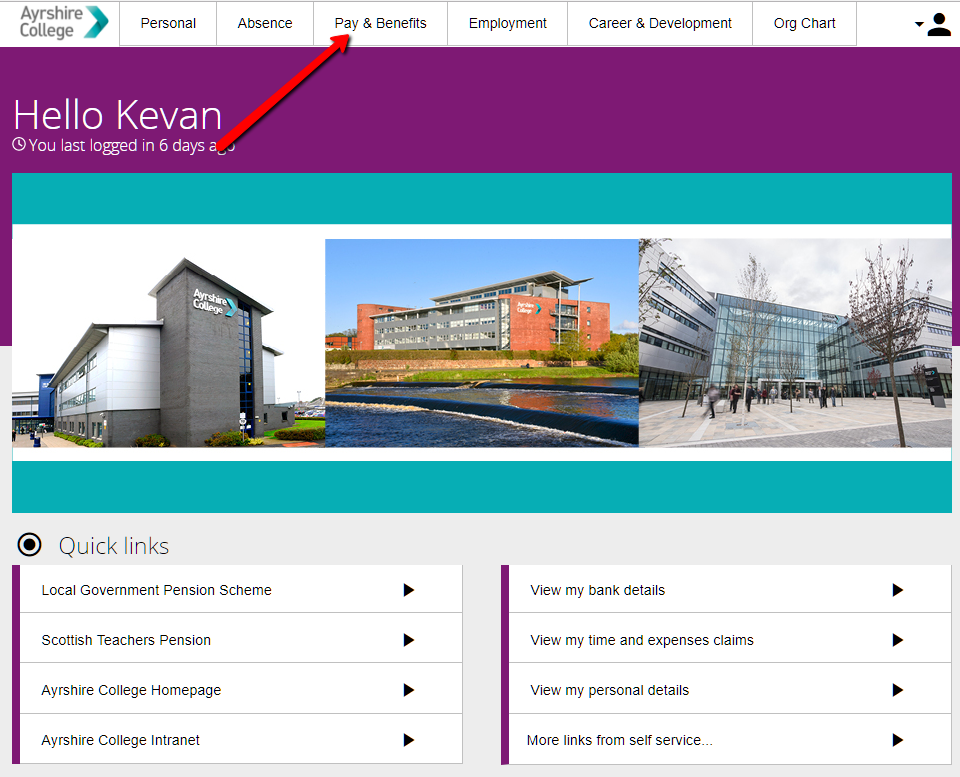Click arrow on Ayrshire College Homepage row
The height and width of the screenshot is (777, 960).
[408, 690]
